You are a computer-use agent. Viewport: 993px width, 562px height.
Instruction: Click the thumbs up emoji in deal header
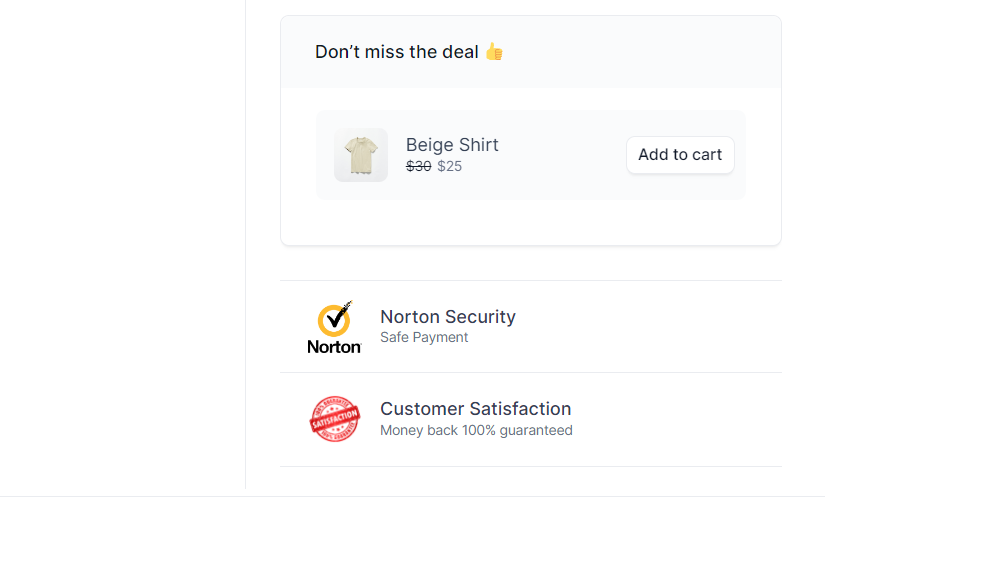[x=494, y=51]
